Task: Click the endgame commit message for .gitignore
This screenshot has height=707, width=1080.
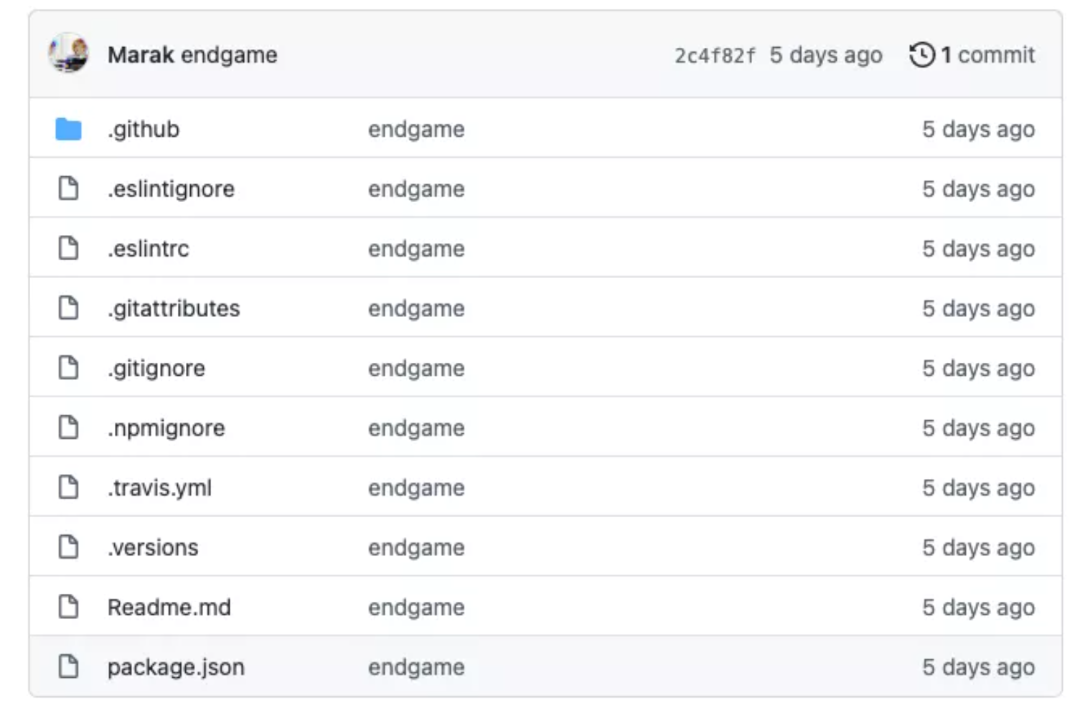Action: coord(416,368)
